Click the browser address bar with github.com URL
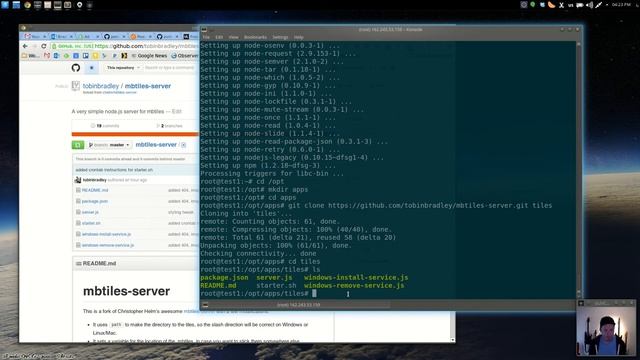Screen dimensions: 640x360 coord(124,46)
